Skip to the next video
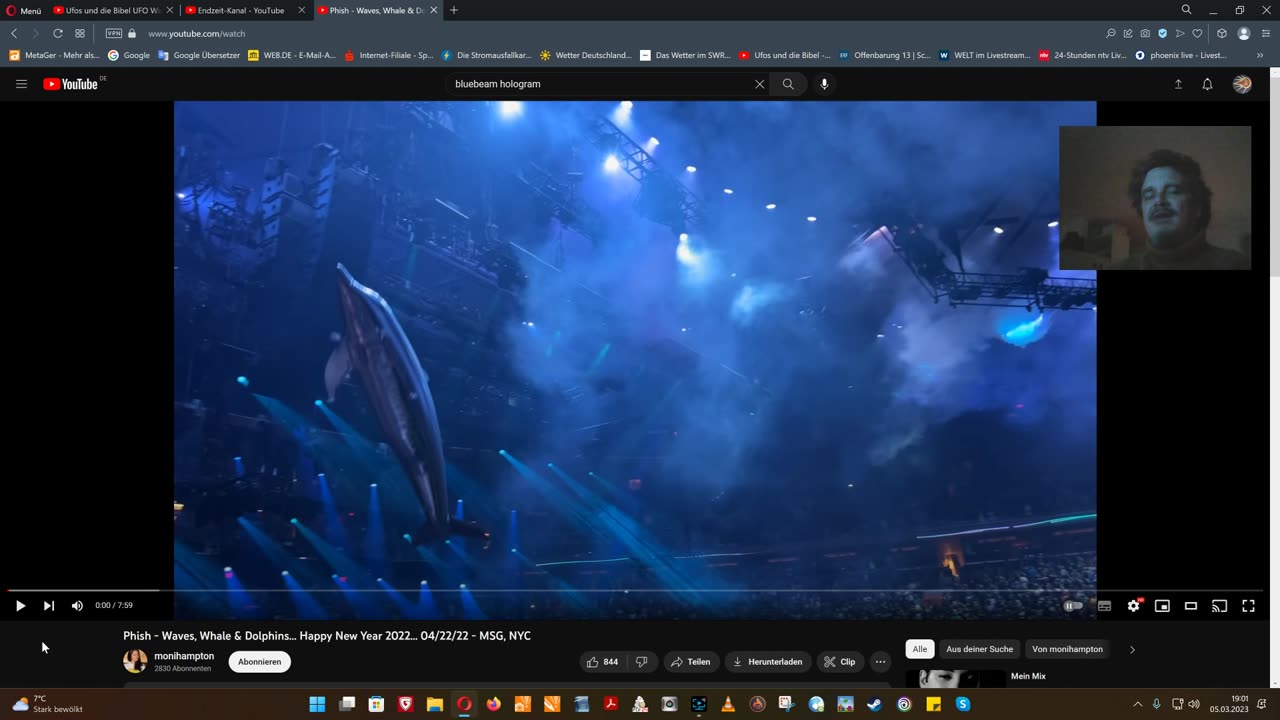The image size is (1280, 720). pyautogui.click(x=48, y=605)
